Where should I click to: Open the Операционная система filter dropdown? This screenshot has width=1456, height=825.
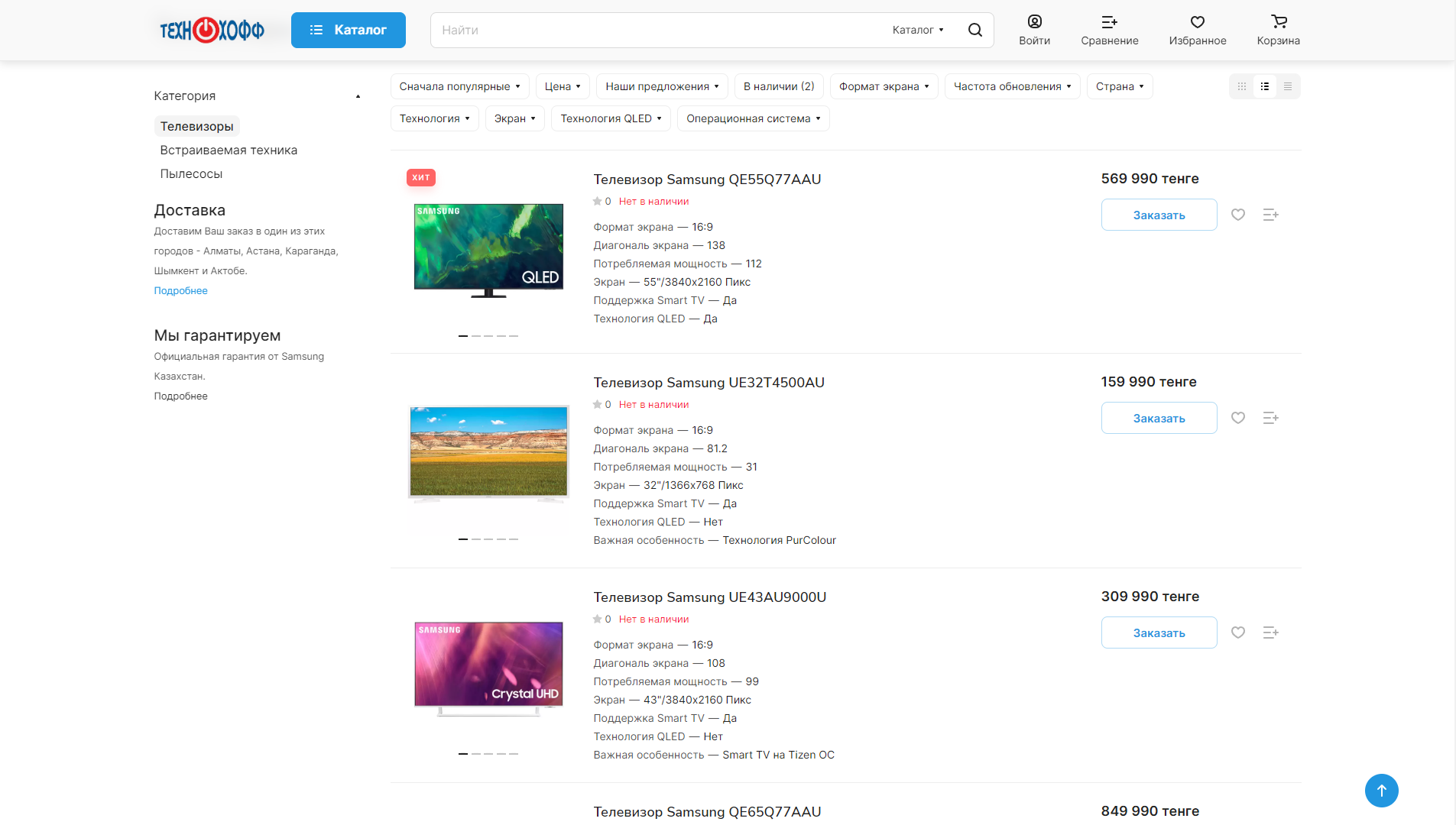(x=753, y=118)
